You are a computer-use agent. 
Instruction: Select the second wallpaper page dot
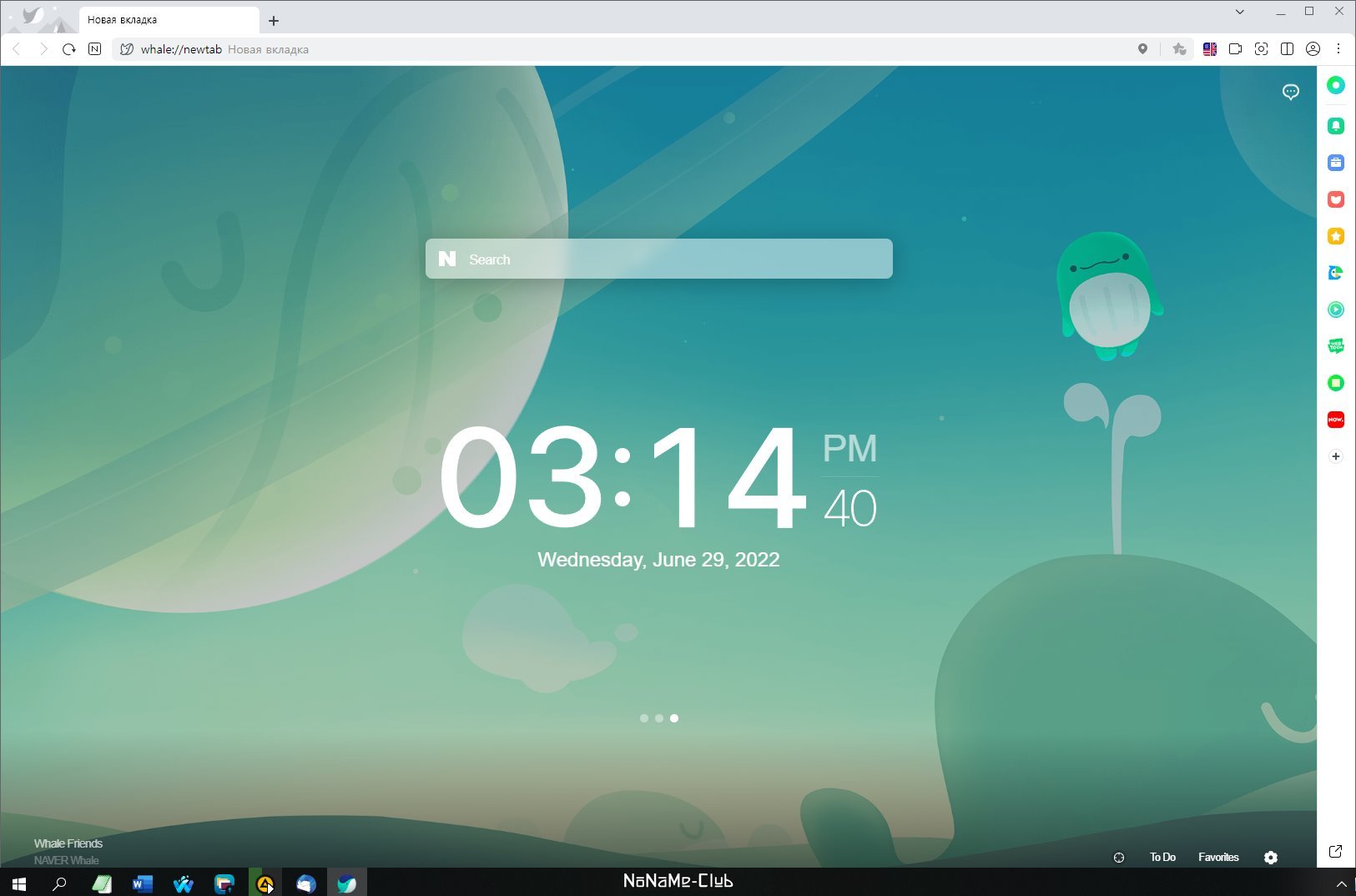(x=659, y=718)
